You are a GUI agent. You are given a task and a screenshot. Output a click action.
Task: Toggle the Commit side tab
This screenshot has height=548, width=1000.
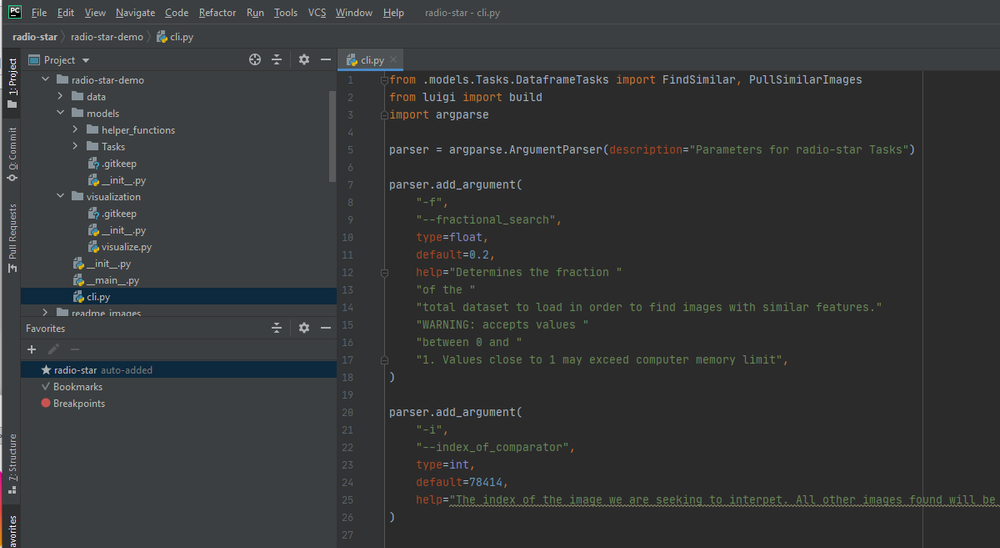pyautogui.click(x=11, y=154)
